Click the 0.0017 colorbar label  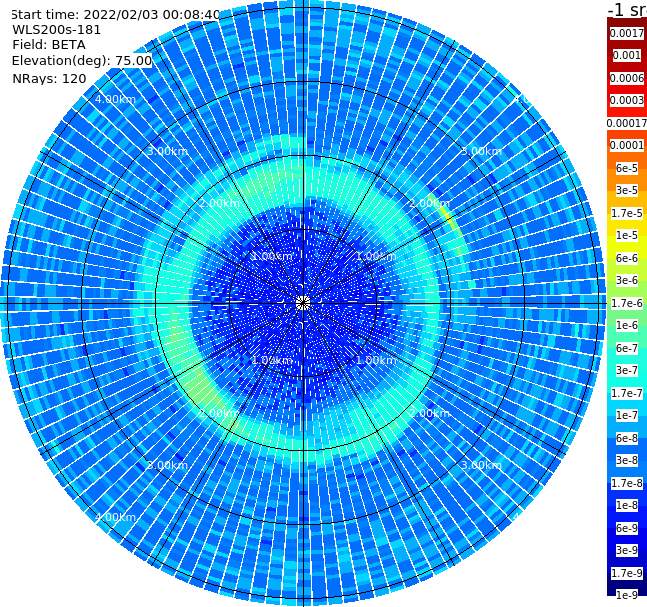[627, 33]
